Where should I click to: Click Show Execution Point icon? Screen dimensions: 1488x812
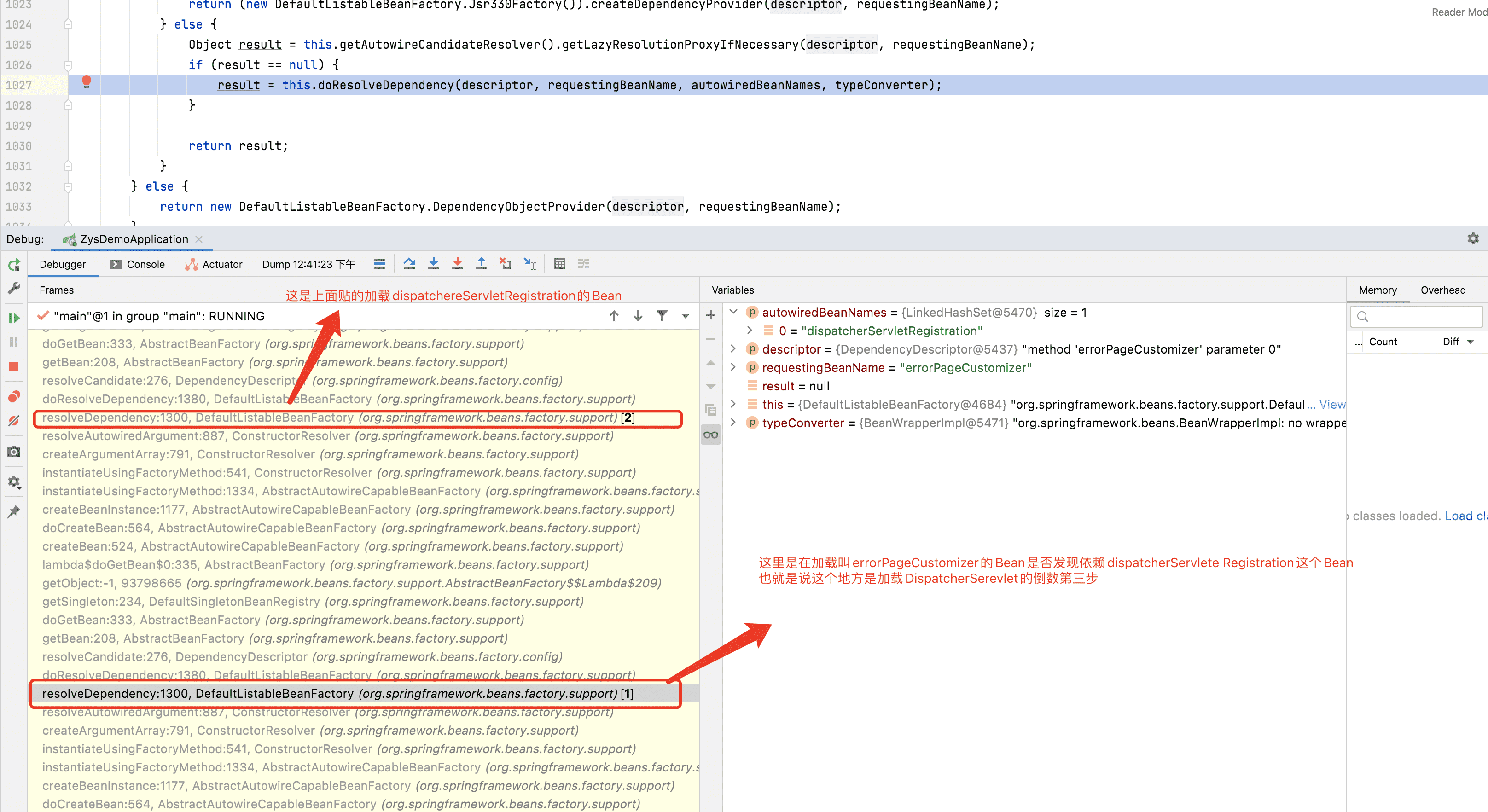coord(379,264)
